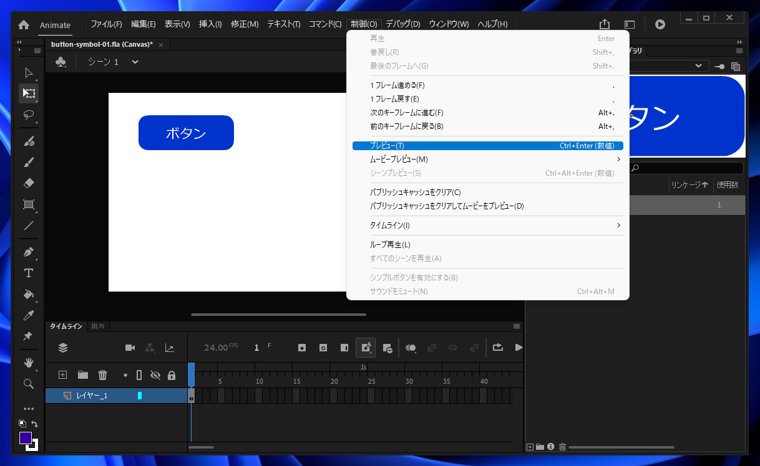Viewport: 760px width, 466px height.
Task: Select the Rectangle tool
Action: pos(29,204)
